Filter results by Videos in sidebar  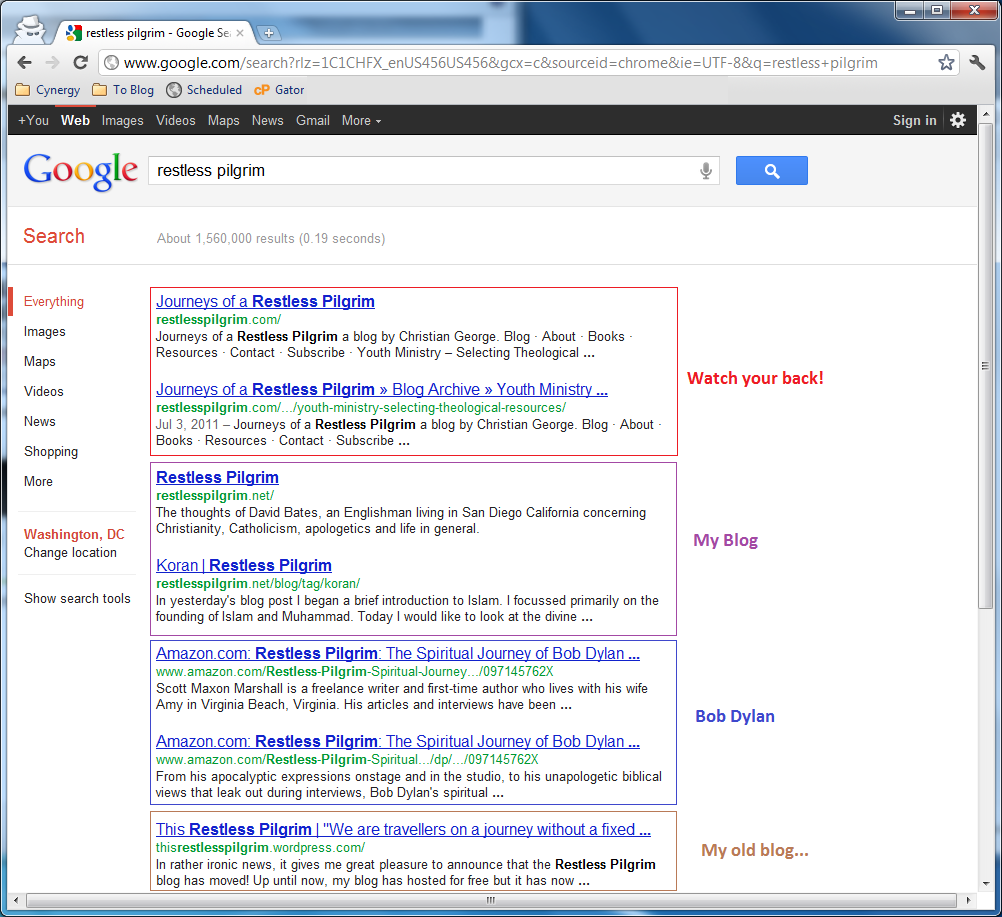pyautogui.click(x=43, y=391)
